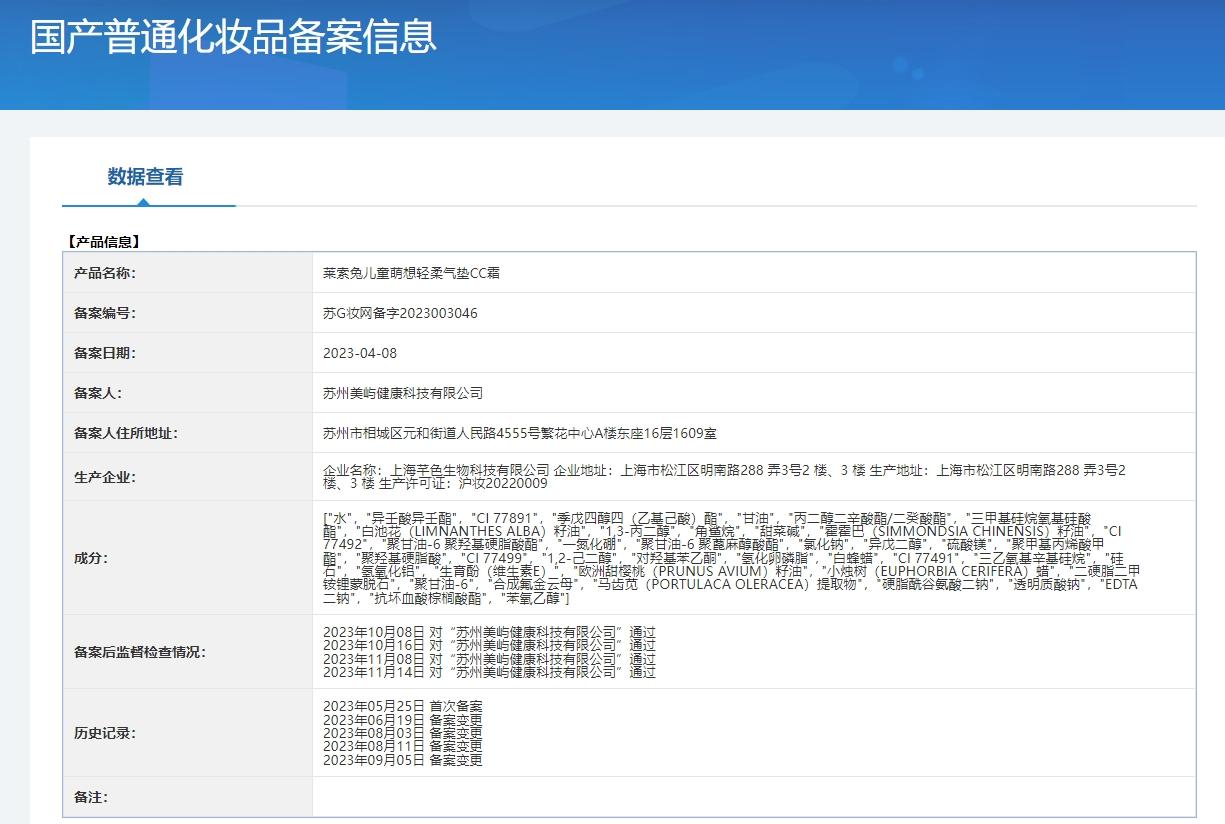1225x824 pixels.
Task: Click the filing number 苏G妆网备字2023003046
Action: 400,313
